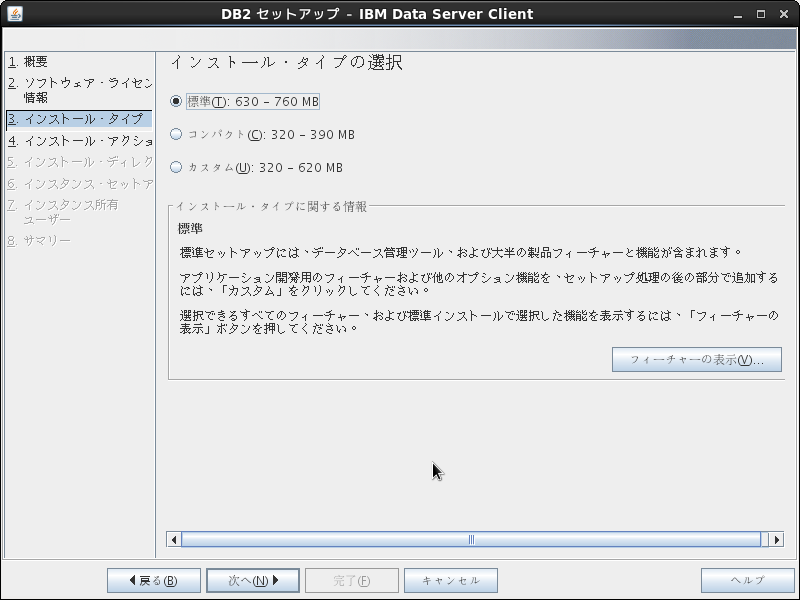Select step 3 インストール・タイプ in sidebar

79,119
